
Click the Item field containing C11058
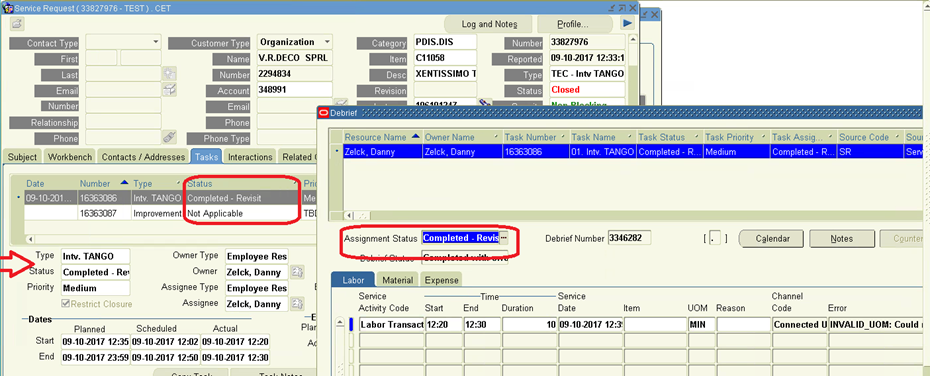coord(445,58)
